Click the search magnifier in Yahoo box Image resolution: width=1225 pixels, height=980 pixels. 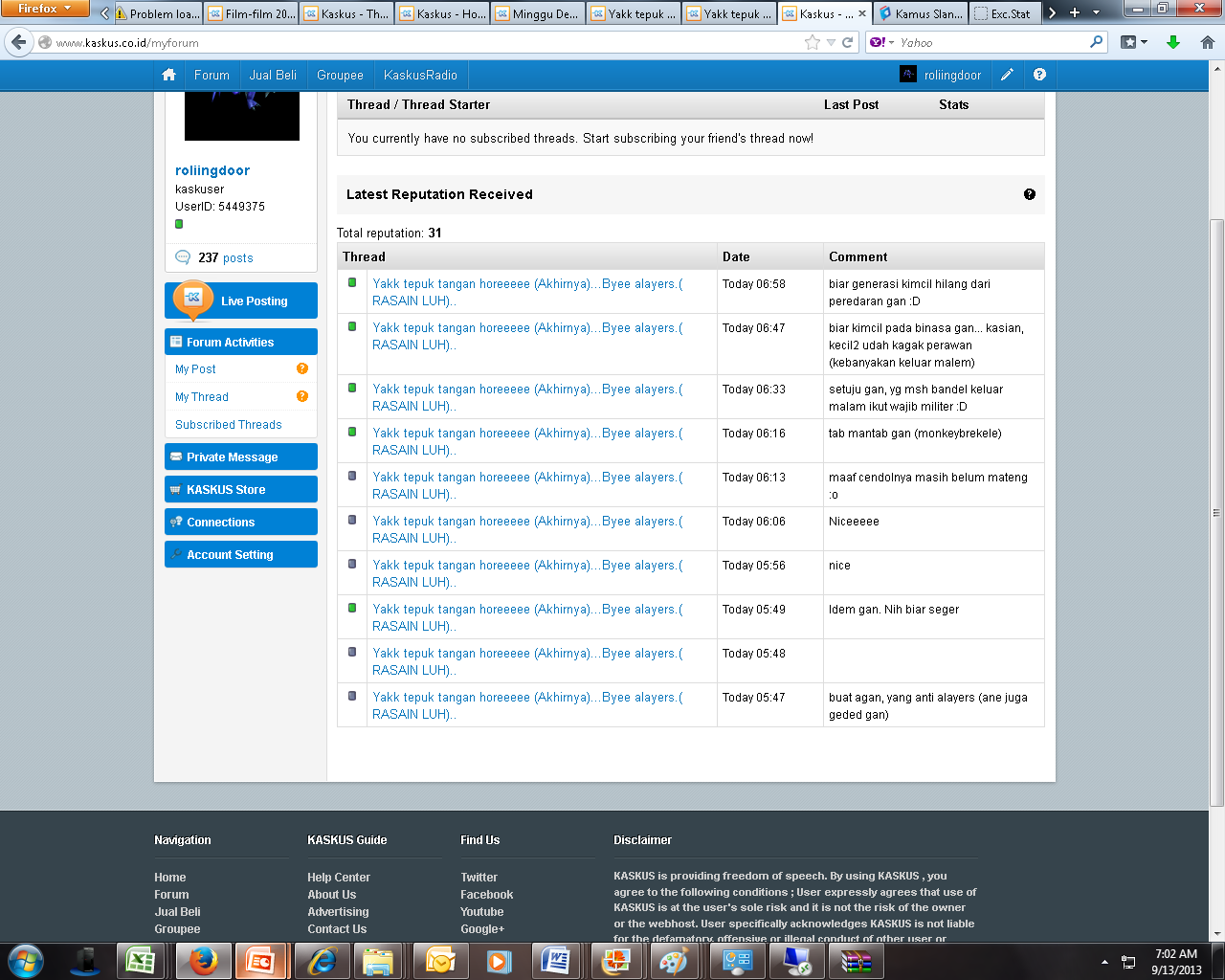pos(1097,42)
